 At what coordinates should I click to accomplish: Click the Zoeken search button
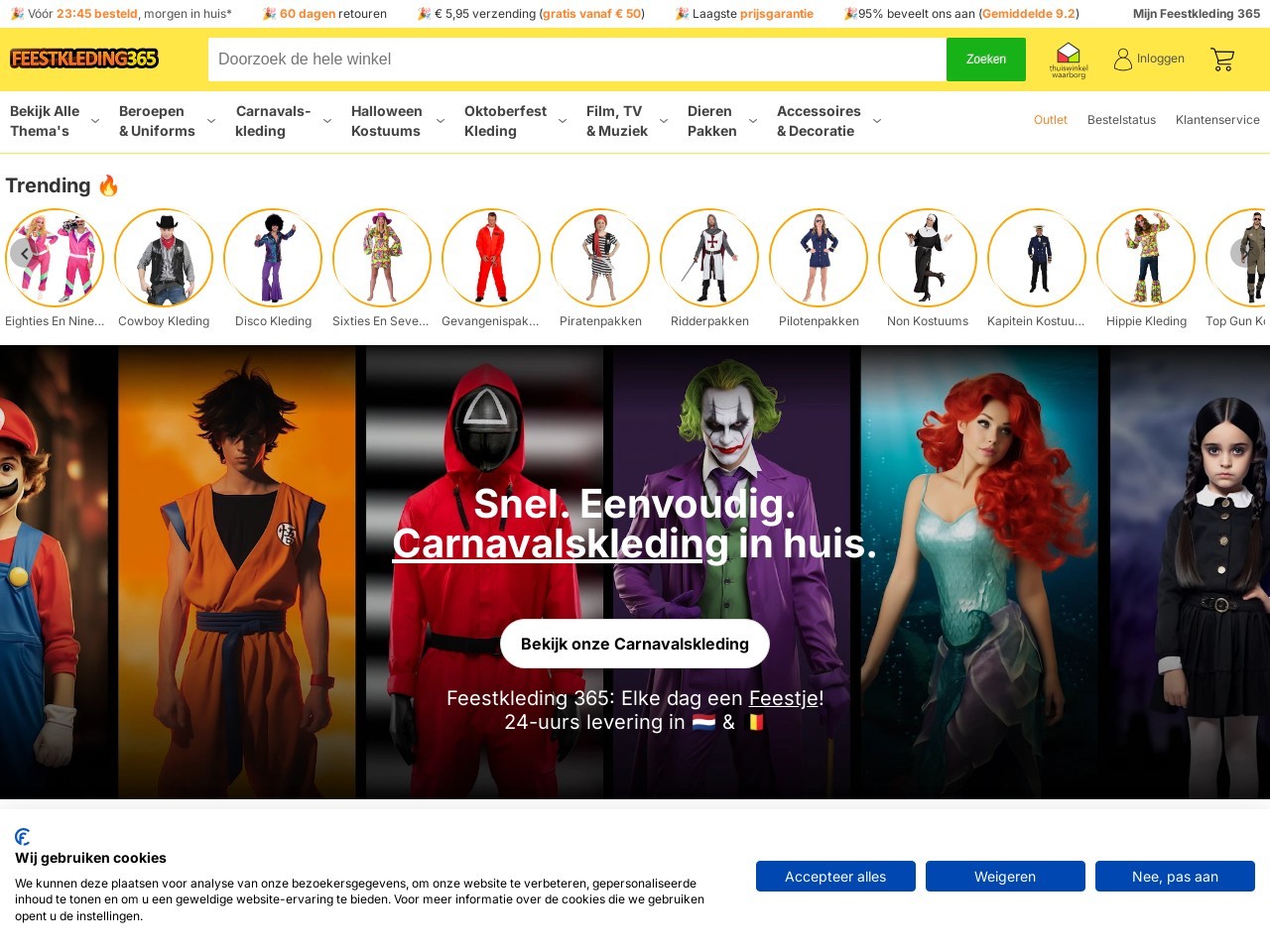(x=986, y=59)
